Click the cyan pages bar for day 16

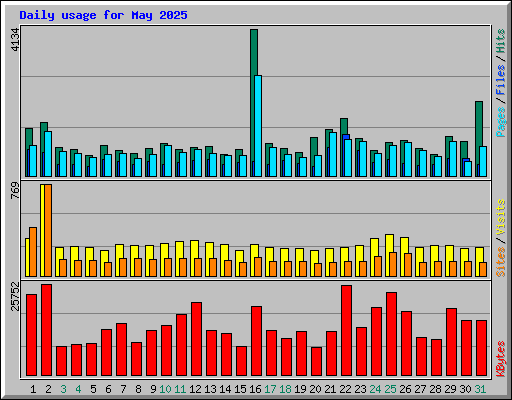click(258, 126)
